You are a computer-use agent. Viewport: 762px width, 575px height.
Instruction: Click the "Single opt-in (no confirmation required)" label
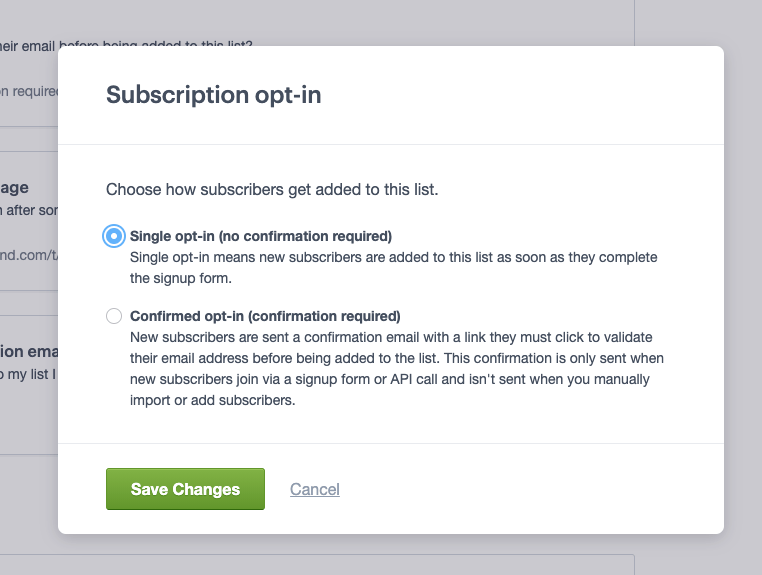(261, 236)
